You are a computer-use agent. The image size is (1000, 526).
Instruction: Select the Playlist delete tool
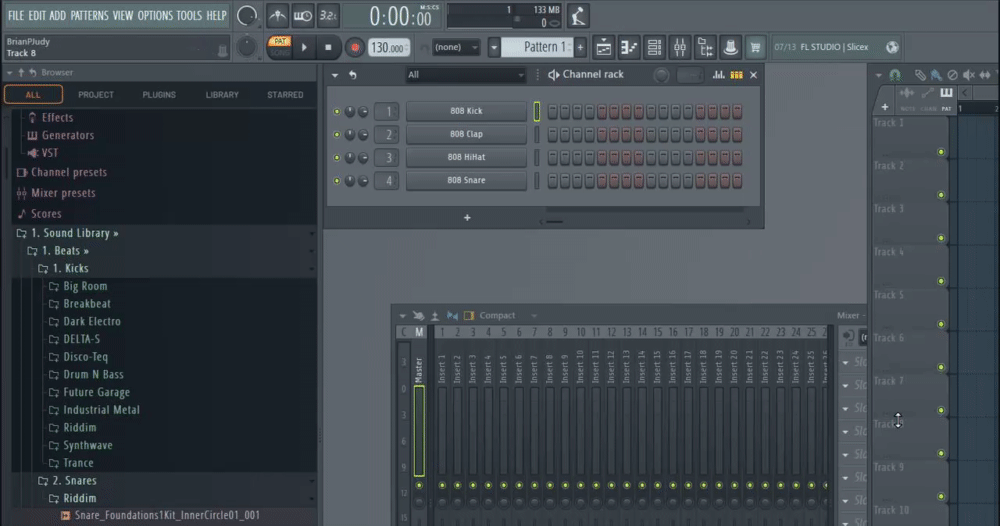click(952, 75)
